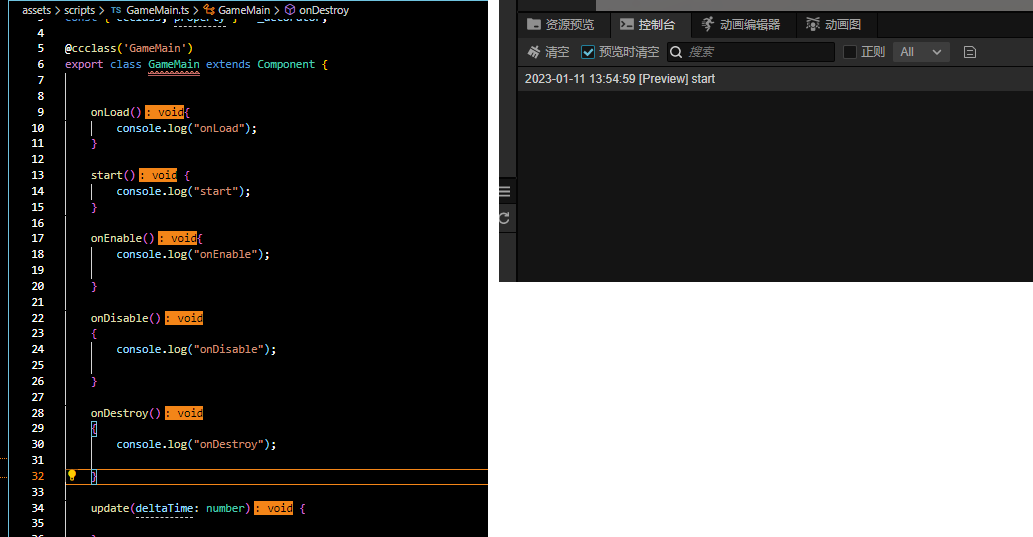The width and height of the screenshot is (1033, 537).
Task: Click the onLoad method name on line 9
Action: pos(110,112)
